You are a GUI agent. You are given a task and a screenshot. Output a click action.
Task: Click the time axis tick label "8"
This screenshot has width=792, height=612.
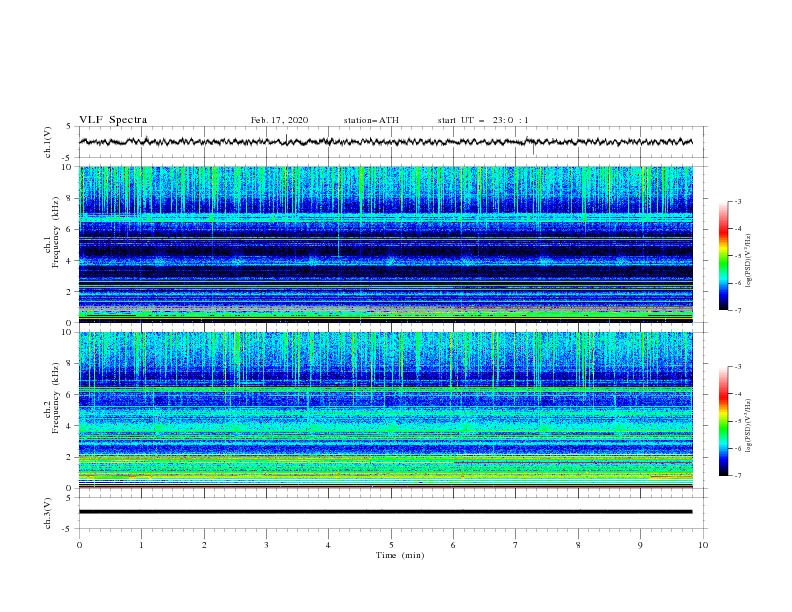coord(578,545)
